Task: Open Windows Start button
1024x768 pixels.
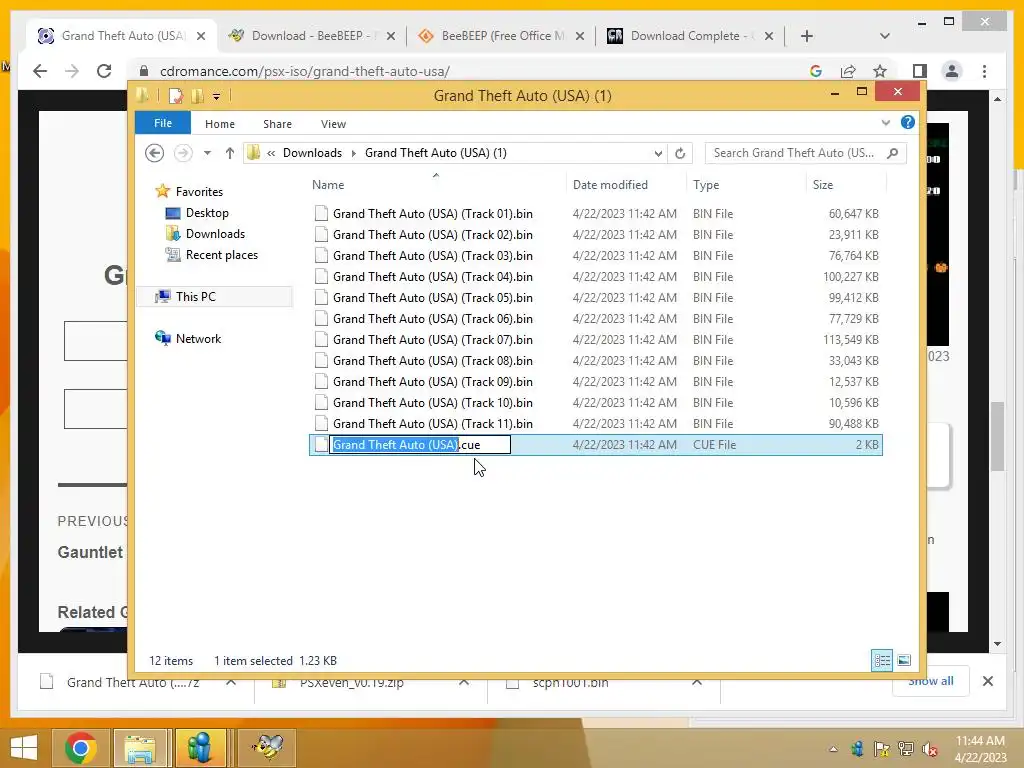Action: click(x=24, y=748)
